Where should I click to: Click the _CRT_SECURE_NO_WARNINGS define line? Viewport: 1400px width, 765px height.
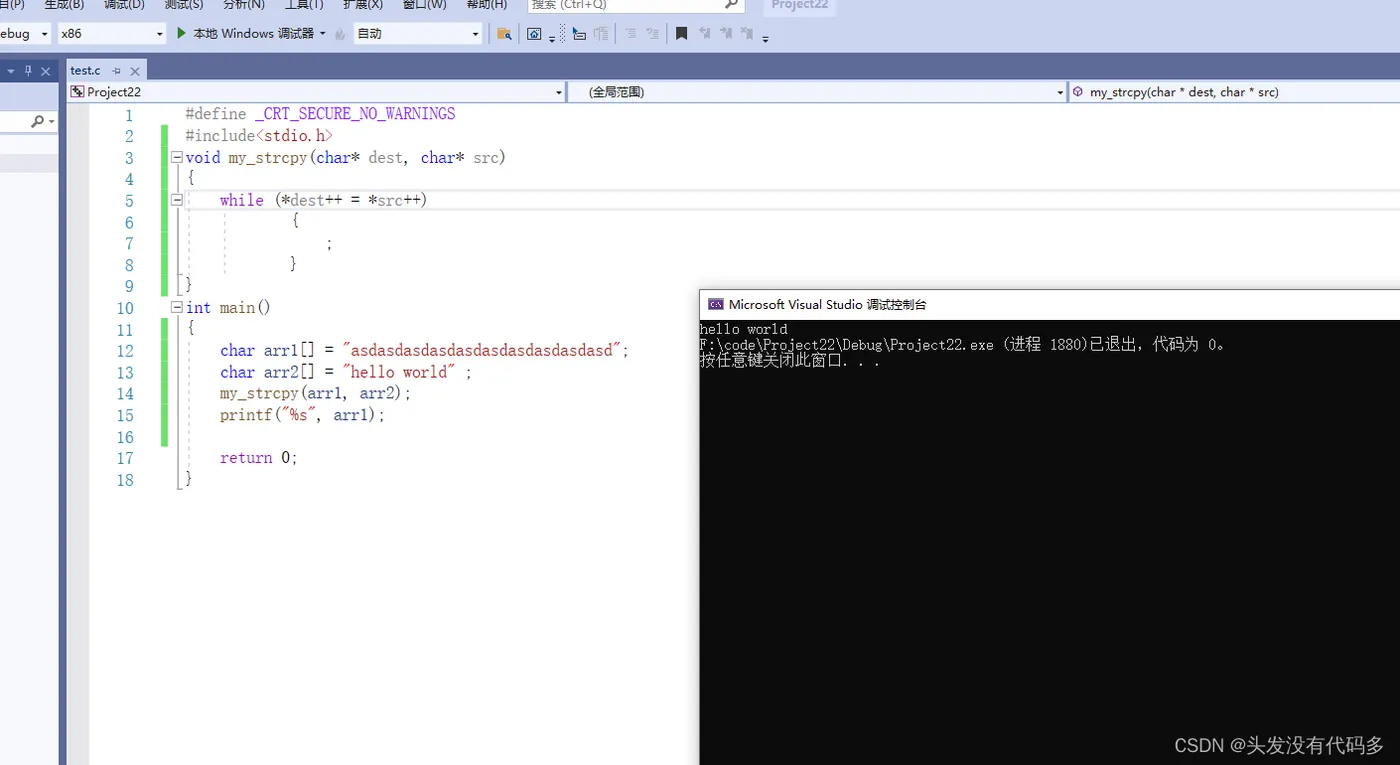(x=320, y=114)
